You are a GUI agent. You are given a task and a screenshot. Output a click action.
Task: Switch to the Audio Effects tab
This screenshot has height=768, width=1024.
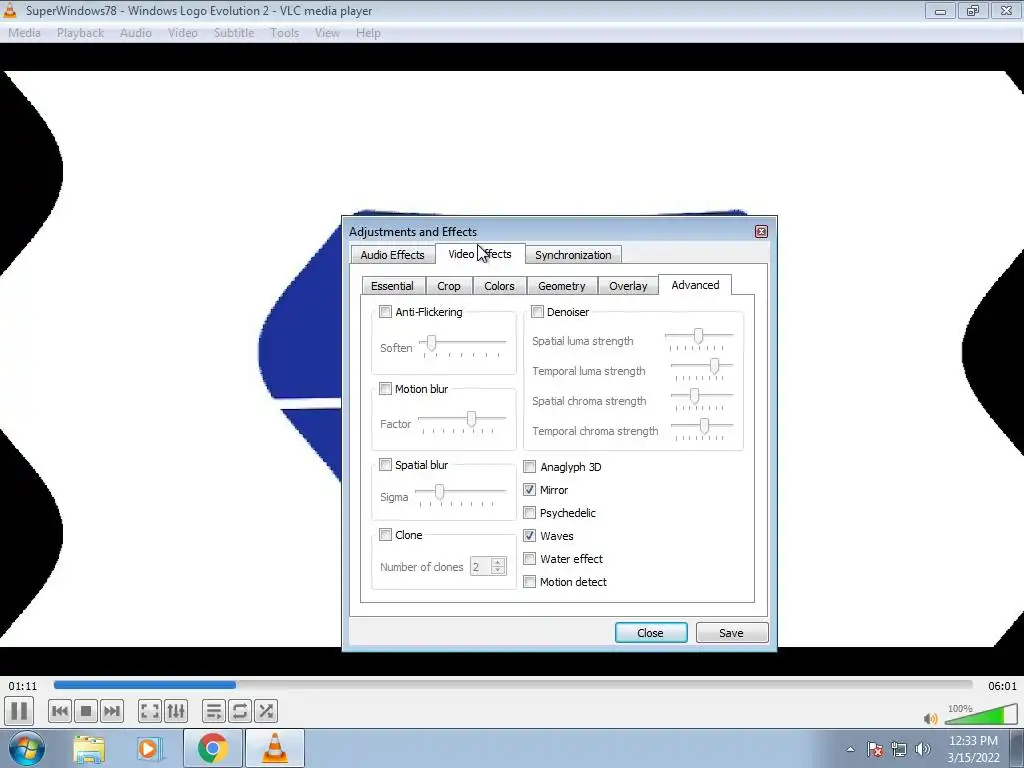[392, 255]
